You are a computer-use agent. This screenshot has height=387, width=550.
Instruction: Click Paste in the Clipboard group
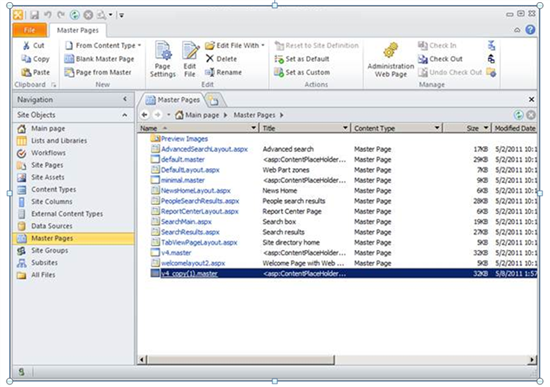click(35, 72)
